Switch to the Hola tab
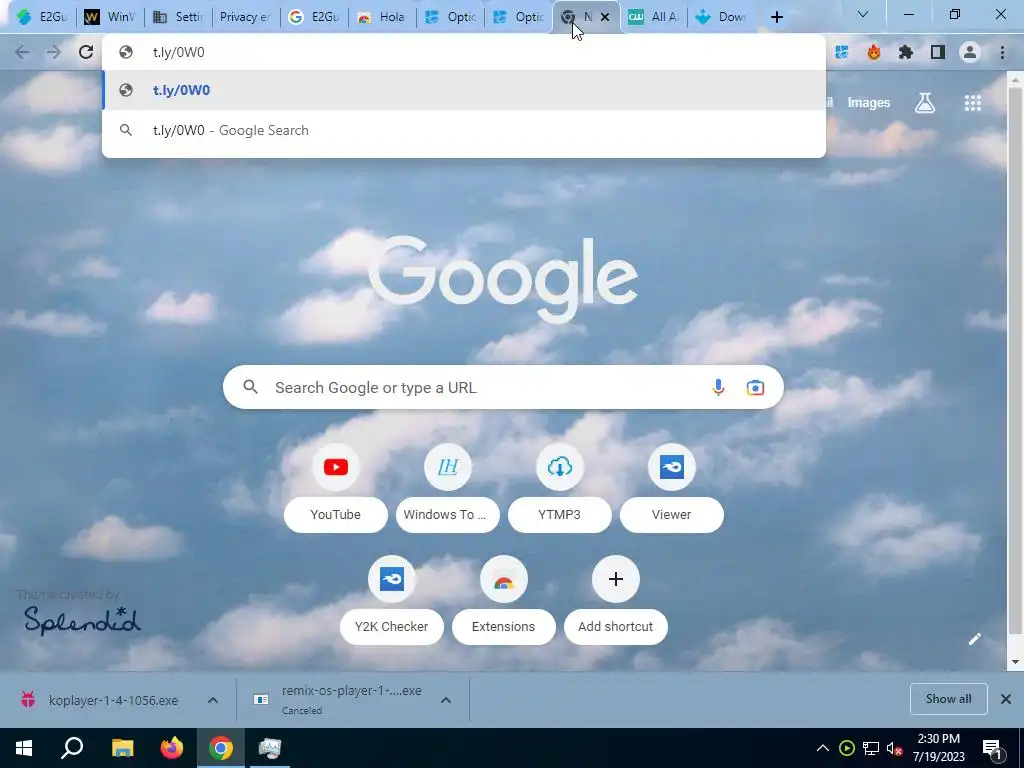 tap(381, 17)
